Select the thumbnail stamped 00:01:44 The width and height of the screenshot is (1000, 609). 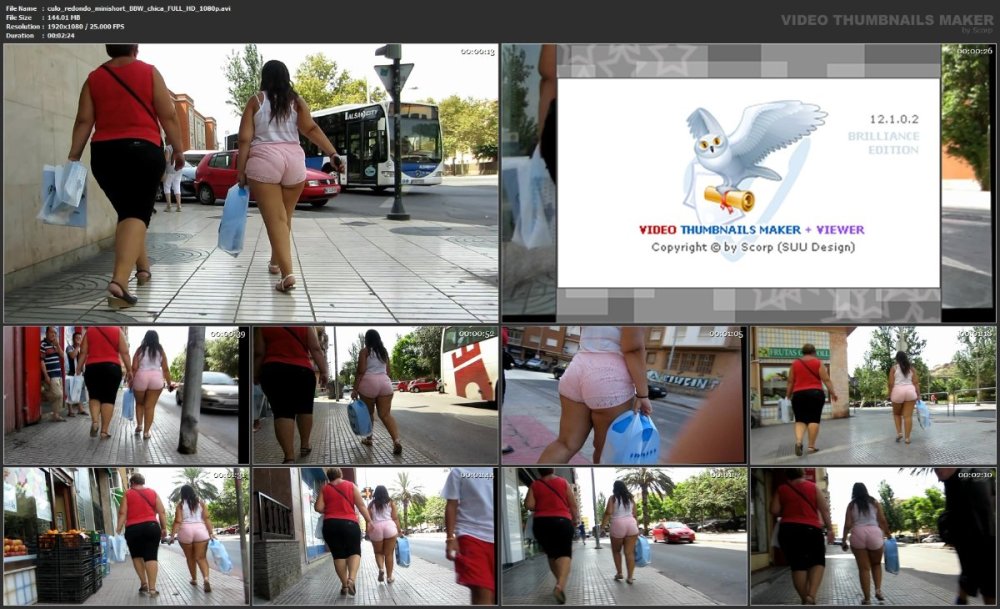[x=375, y=536]
